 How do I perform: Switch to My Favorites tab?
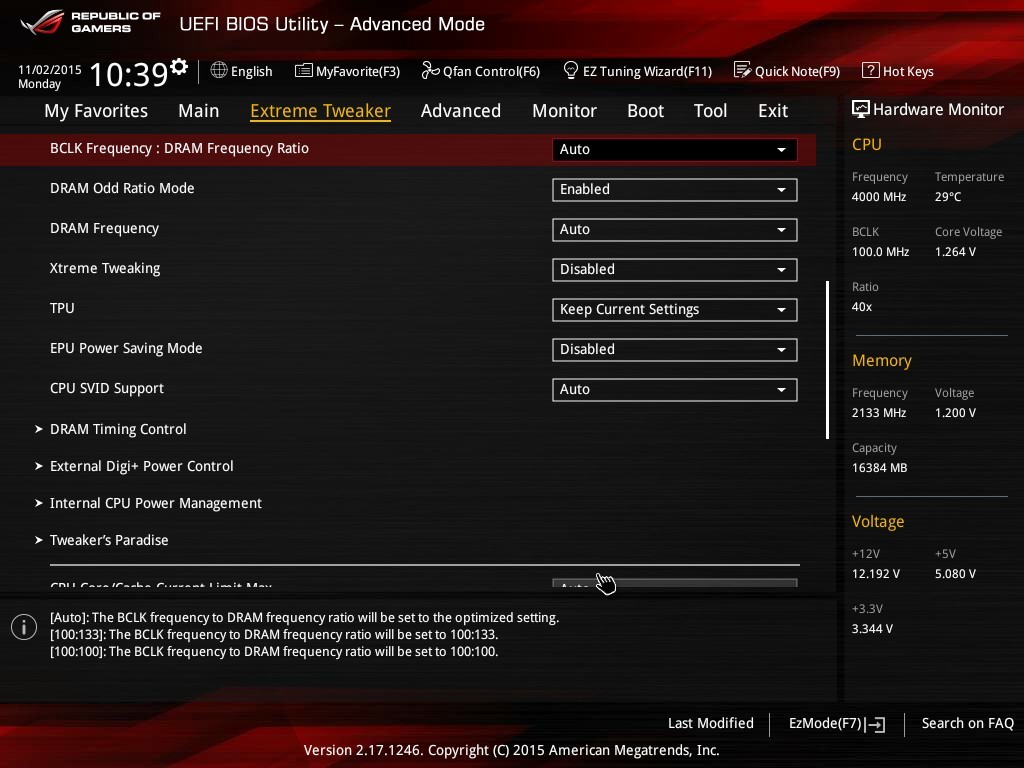pyautogui.click(x=96, y=111)
